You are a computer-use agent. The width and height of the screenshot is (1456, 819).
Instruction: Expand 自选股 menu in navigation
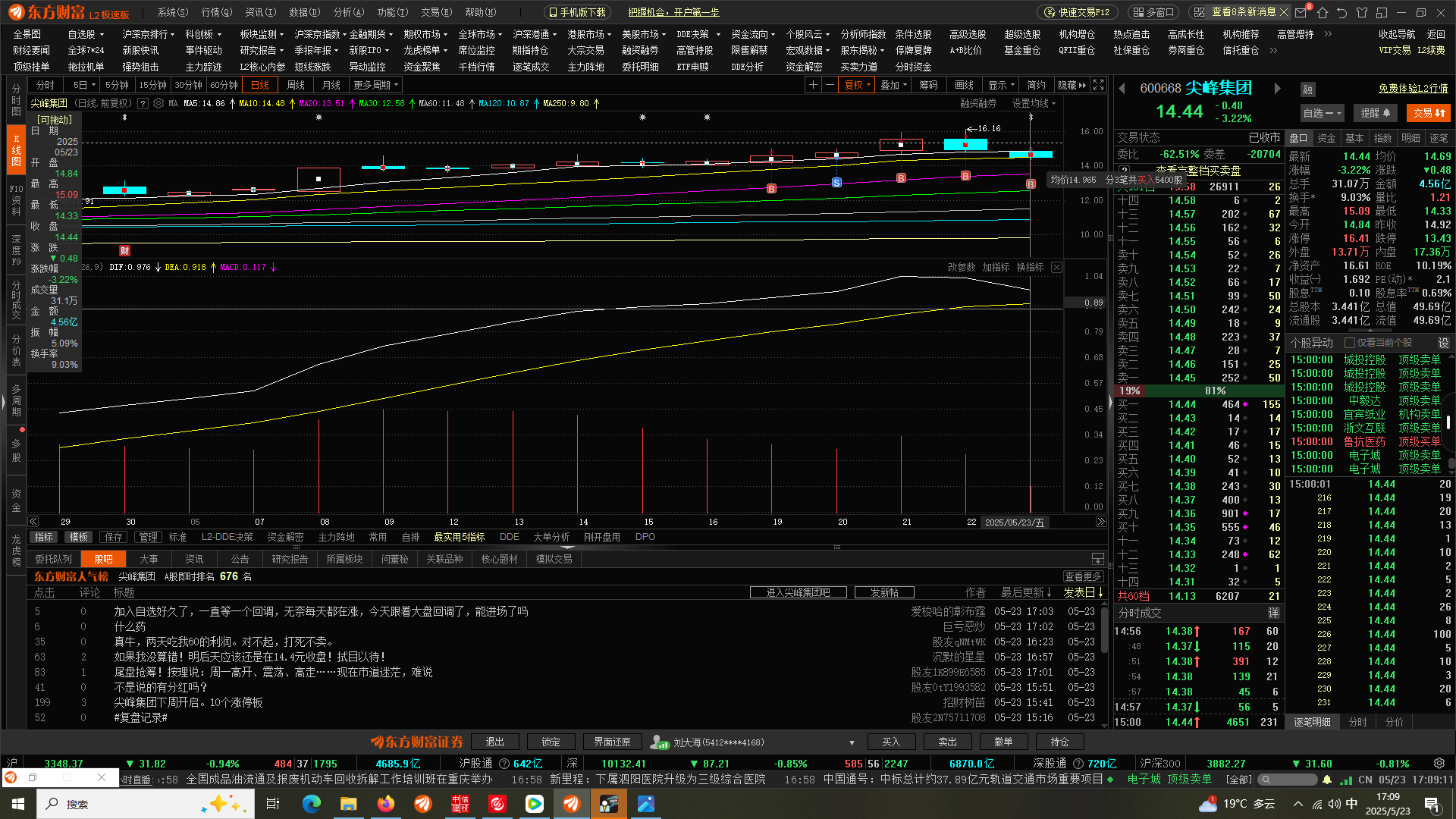(x=85, y=34)
